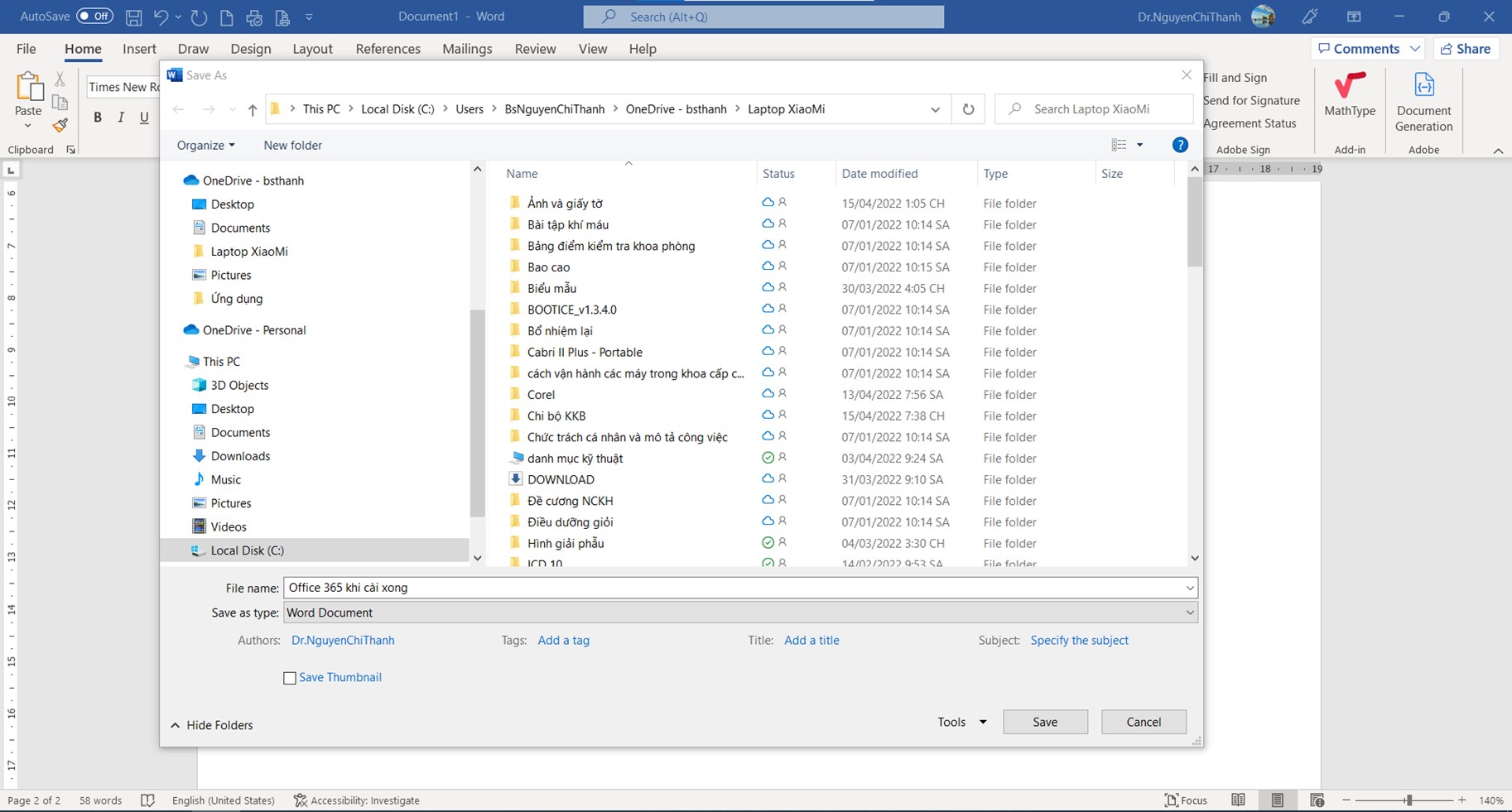Collapse the ribbon with the chevron
Screen dimensions: 1512x812
[1498, 151]
